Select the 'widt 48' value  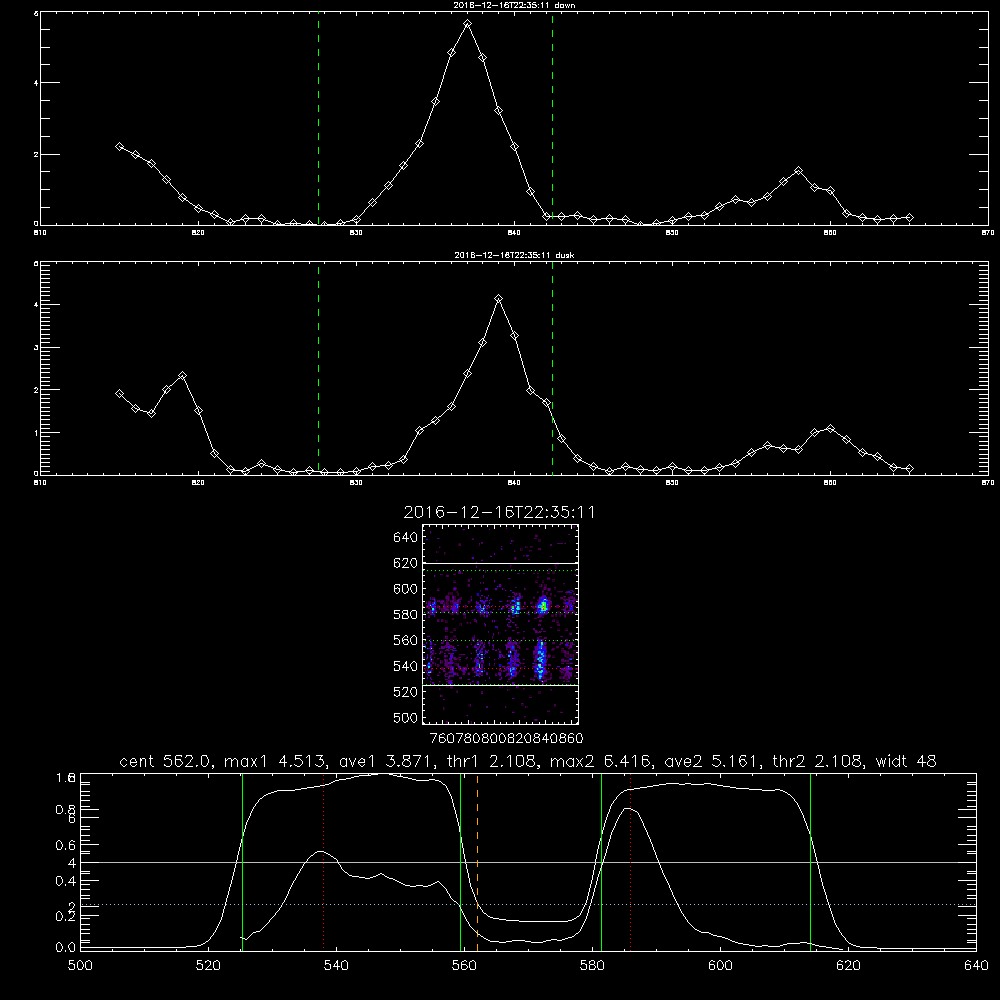coord(906,761)
